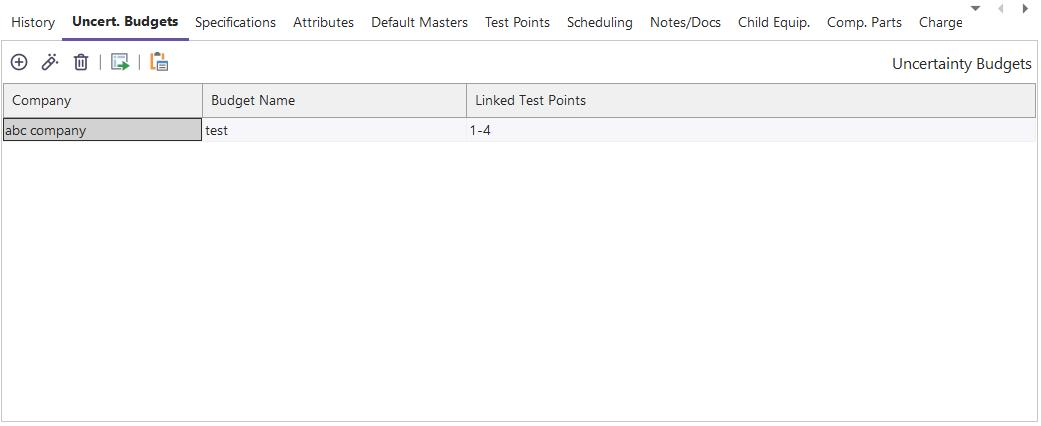Click the Linked Test Points column header

tap(750, 100)
